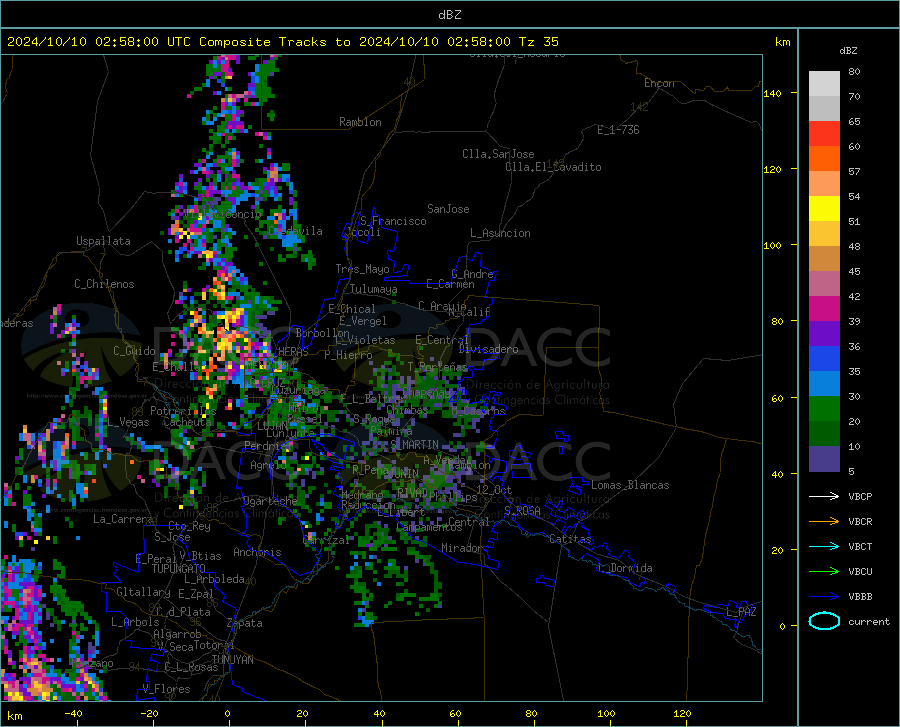The width and height of the screenshot is (900, 727).
Task: Click the Catitas place label
Action: (x=570, y=539)
